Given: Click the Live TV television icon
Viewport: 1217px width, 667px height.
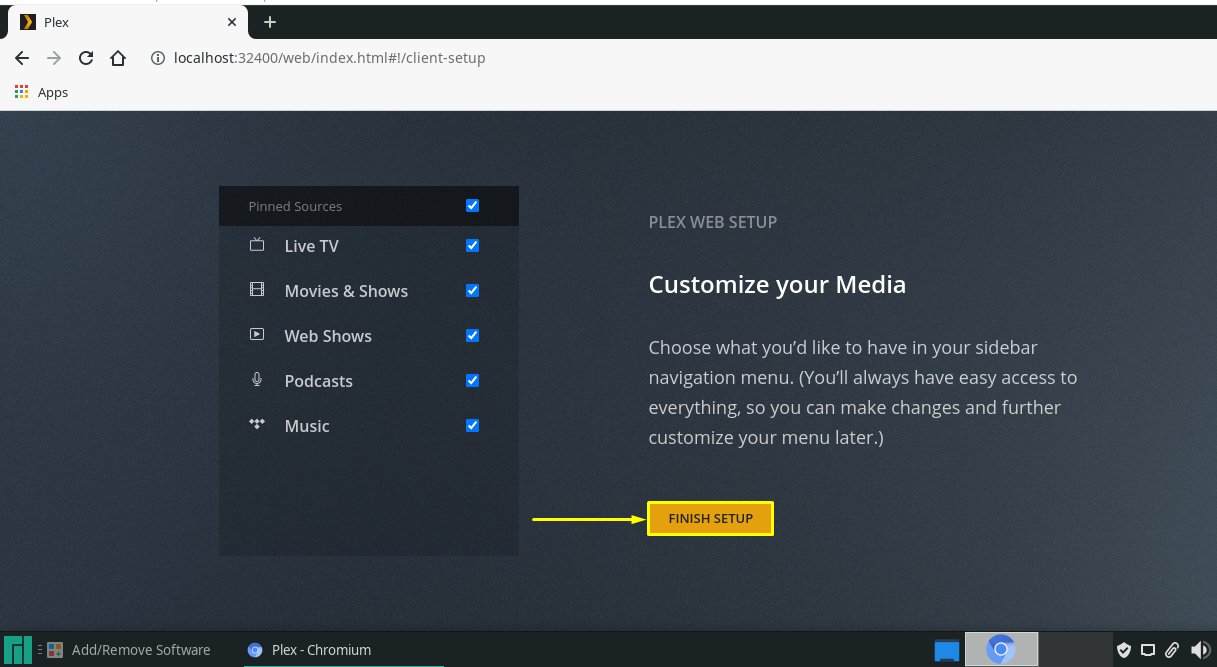Looking at the screenshot, I should [x=257, y=245].
